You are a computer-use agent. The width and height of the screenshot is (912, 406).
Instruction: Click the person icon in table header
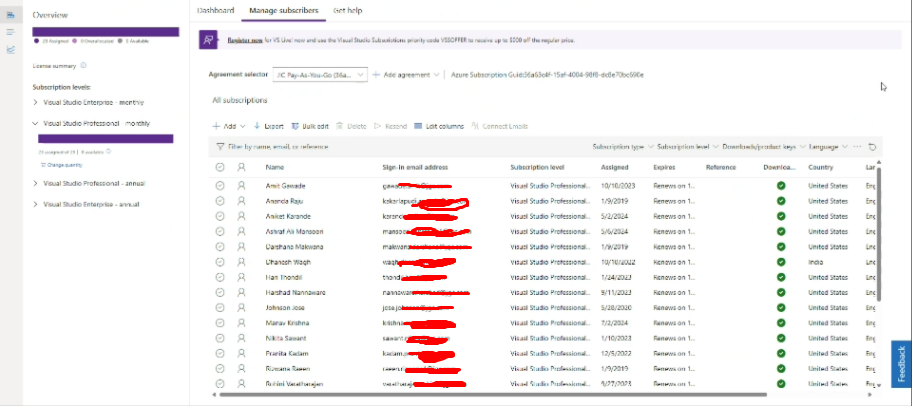241,168
